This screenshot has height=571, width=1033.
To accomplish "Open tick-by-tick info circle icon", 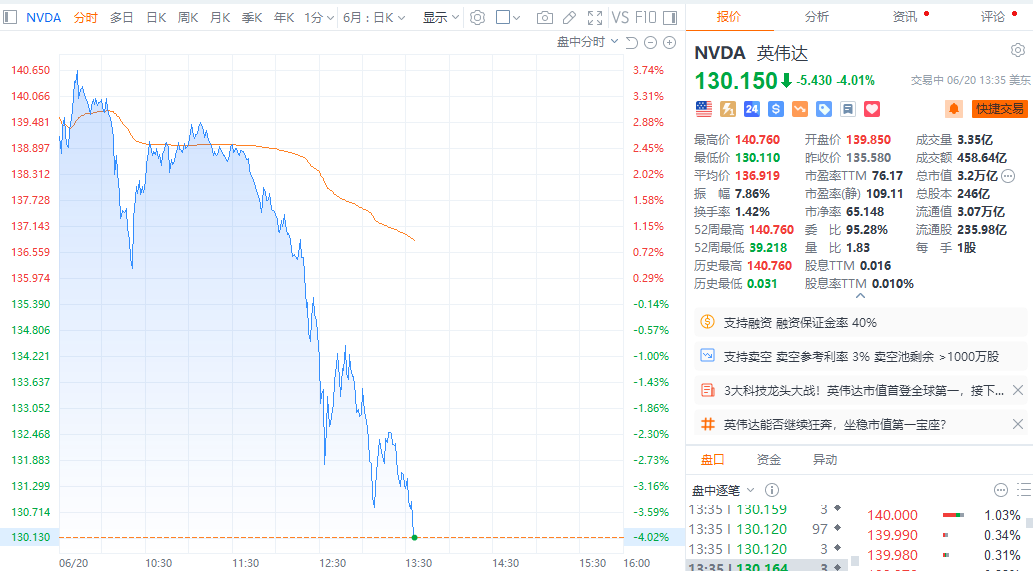I will pyautogui.click(x=771, y=490).
